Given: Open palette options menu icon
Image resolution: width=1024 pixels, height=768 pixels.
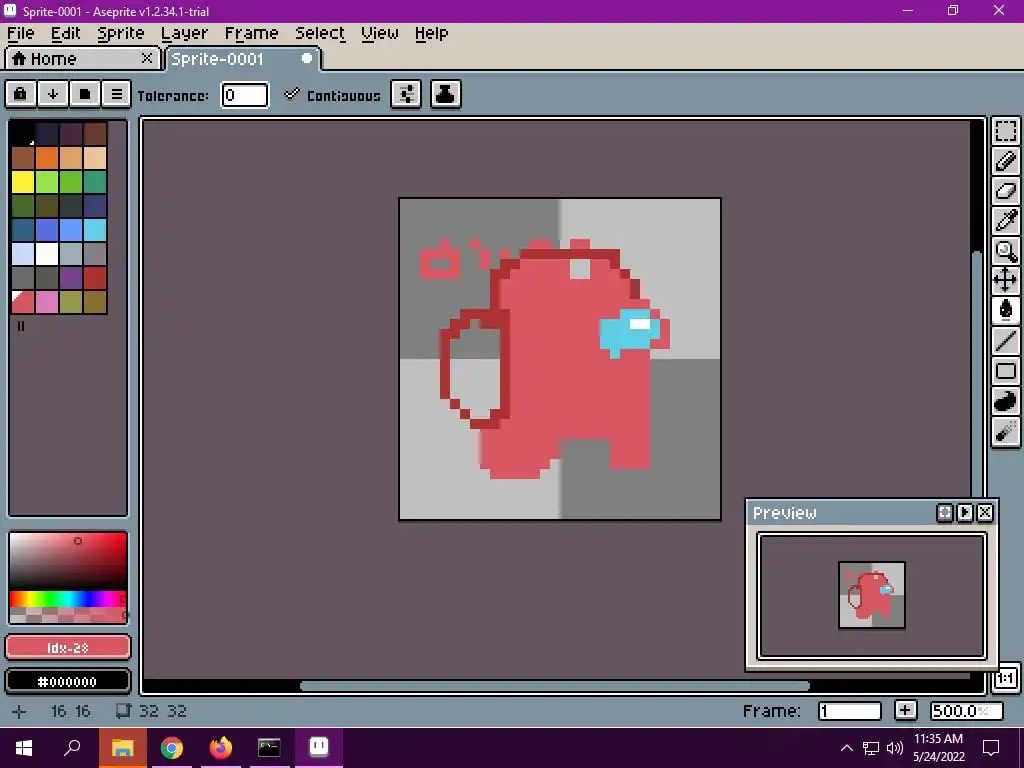Looking at the screenshot, I should [116, 94].
